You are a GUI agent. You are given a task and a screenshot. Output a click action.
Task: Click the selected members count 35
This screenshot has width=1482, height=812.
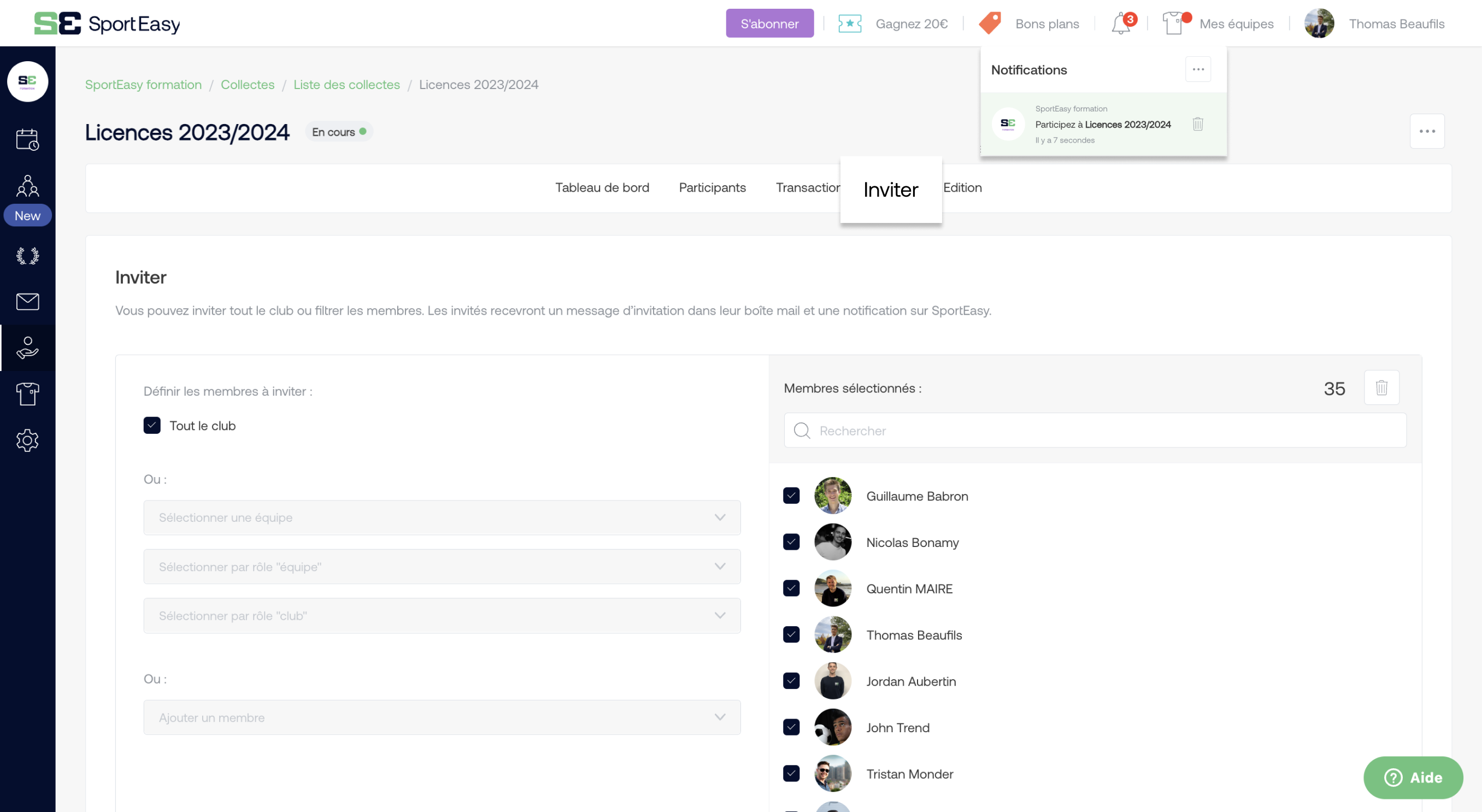pos(1334,389)
